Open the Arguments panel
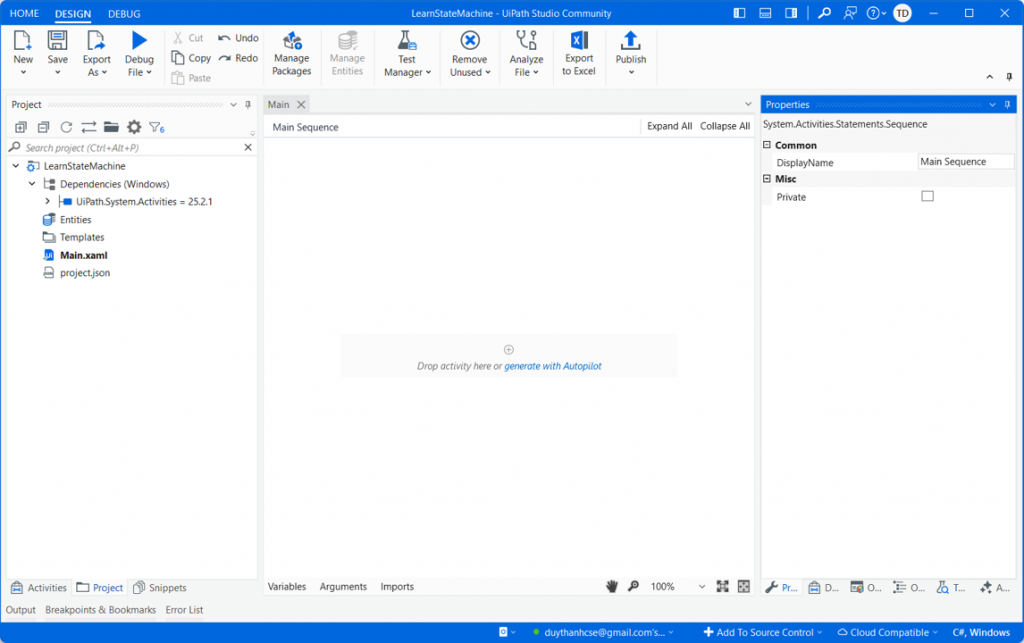The image size is (1024, 643). coord(343,587)
